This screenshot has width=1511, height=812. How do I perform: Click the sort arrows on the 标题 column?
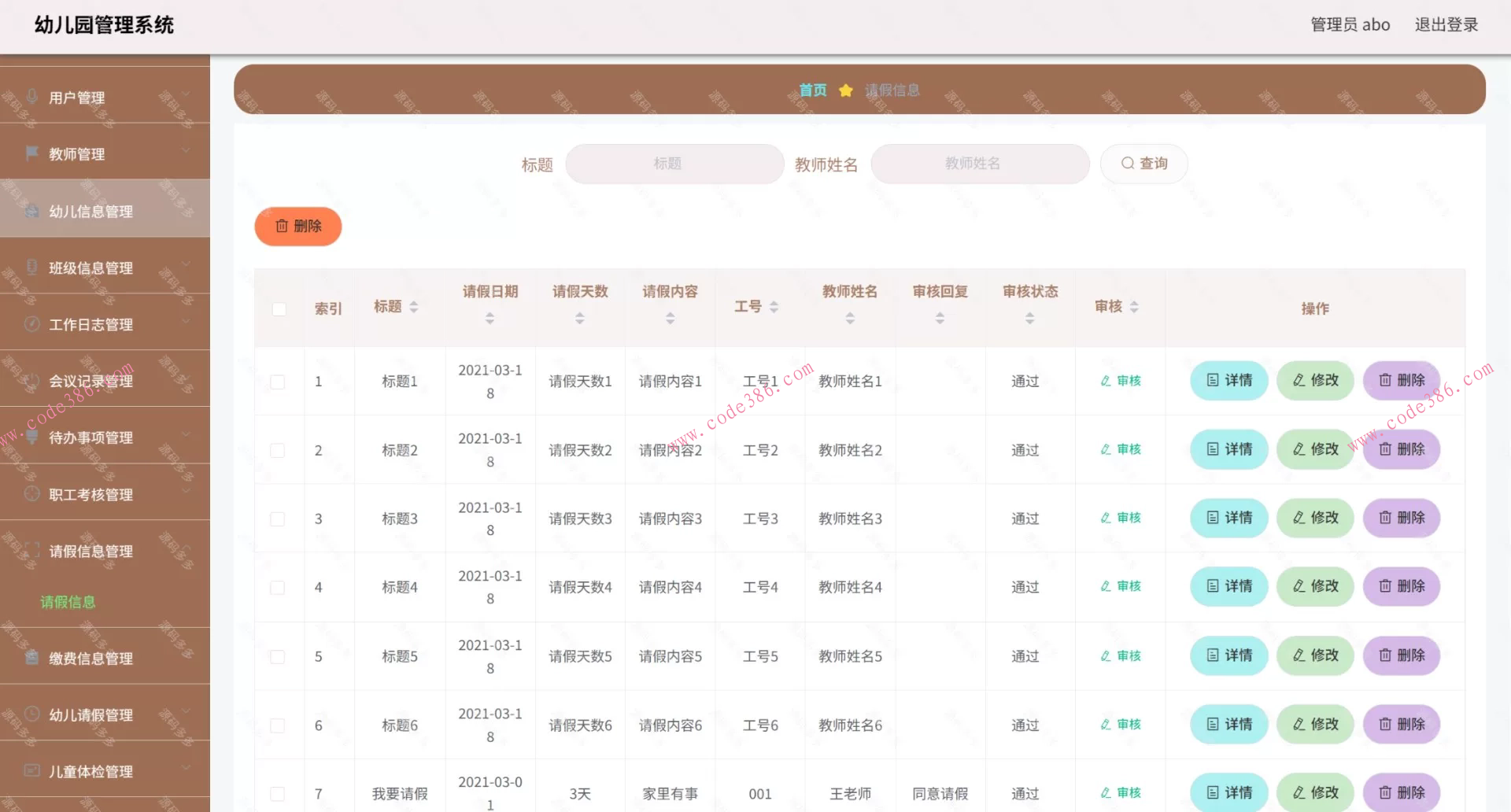(x=415, y=307)
